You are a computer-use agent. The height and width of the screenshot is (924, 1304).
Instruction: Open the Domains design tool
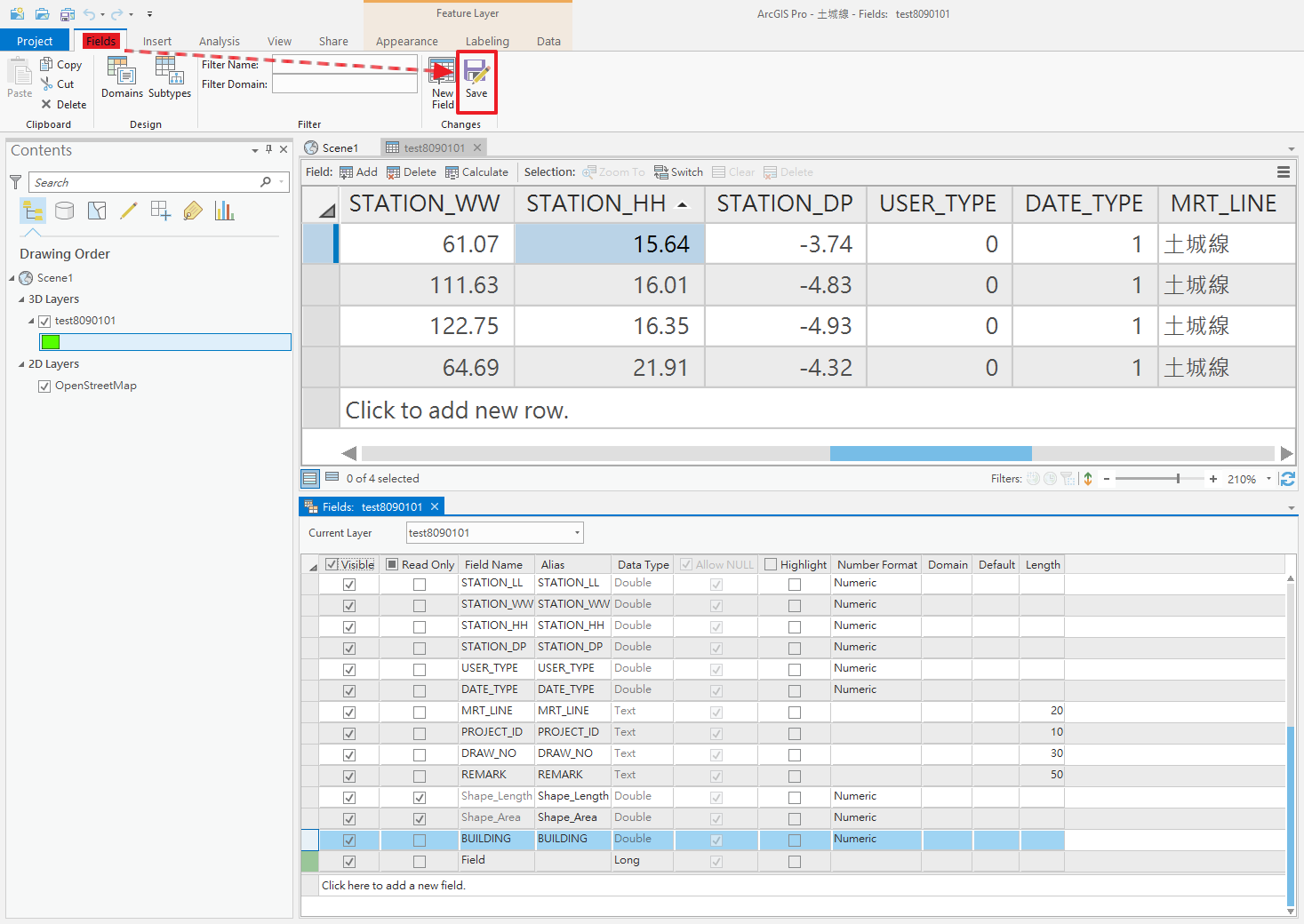[x=122, y=77]
